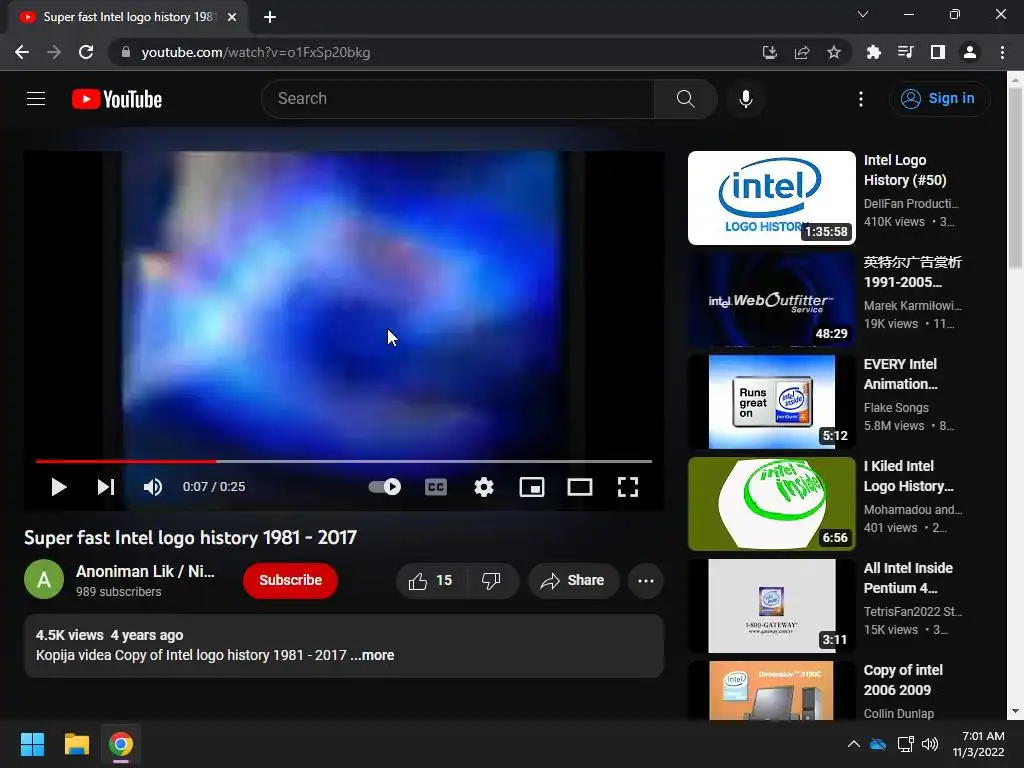Open the Intel WebOutfitter video thumbnail
Screen dimensions: 1024x768
[771, 300]
